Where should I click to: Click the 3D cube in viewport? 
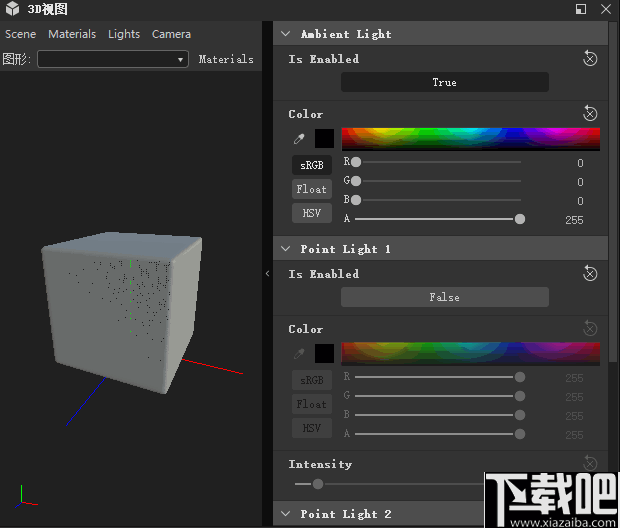(122, 312)
